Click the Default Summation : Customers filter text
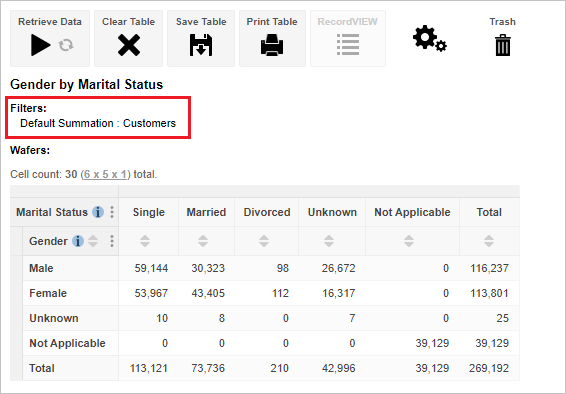566x394 pixels. (x=98, y=123)
